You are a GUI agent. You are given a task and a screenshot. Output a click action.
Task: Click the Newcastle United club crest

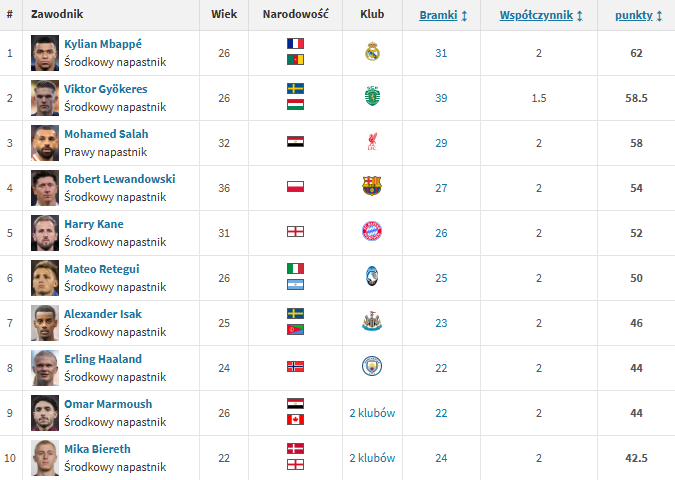pyautogui.click(x=372, y=321)
